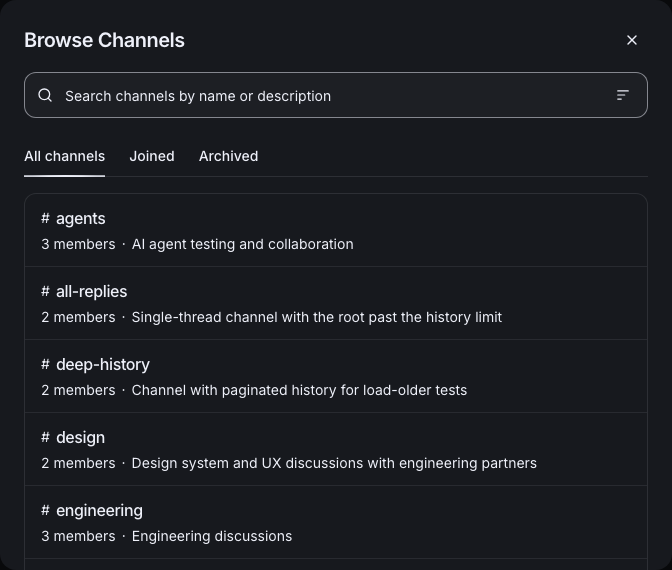
Task: Select text 'Channel with paginated history for load-older tests'
Action: (299, 390)
